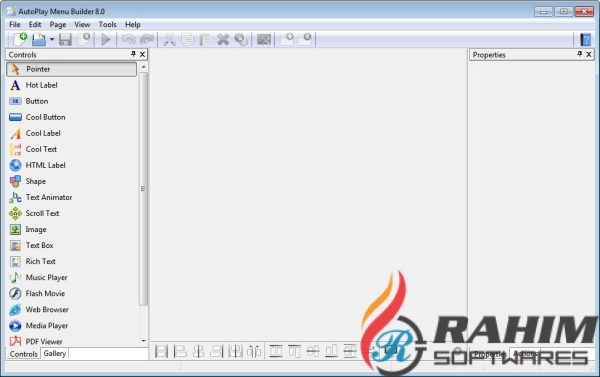The image size is (600, 377).
Task: Select the HTML Label control
Action: [x=71, y=165]
